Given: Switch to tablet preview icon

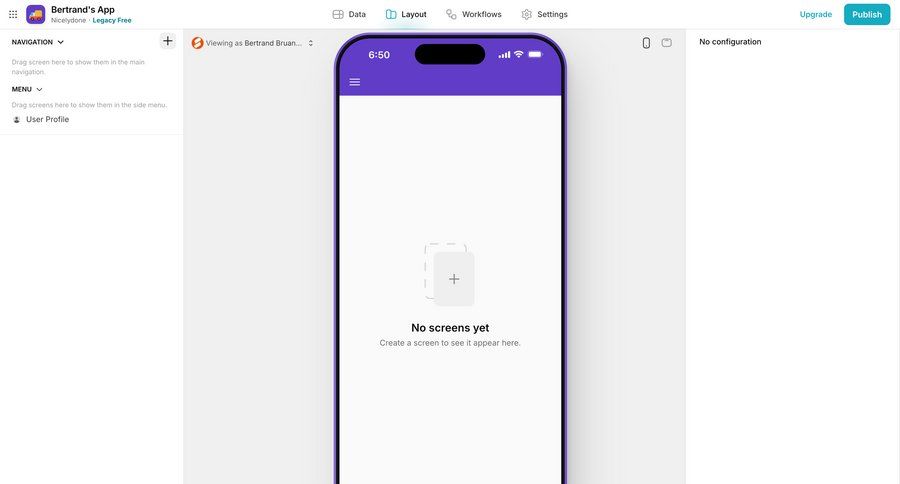Looking at the screenshot, I should [x=666, y=42].
